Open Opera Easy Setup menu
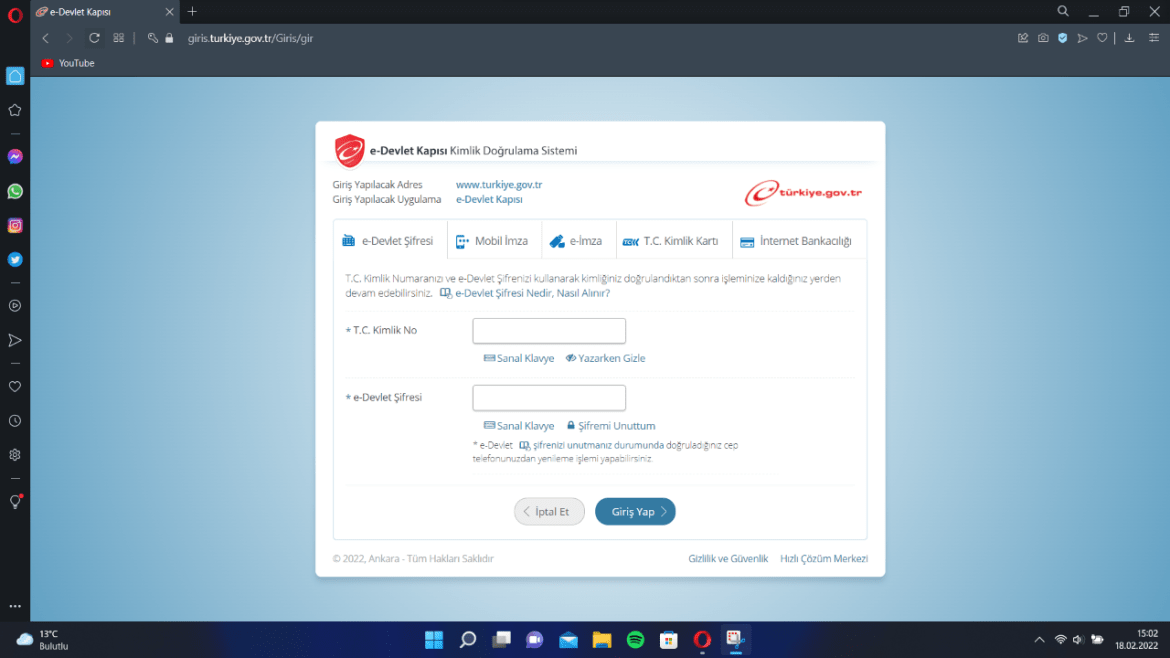The height and width of the screenshot is (658, 1170). pos(1154,38)
